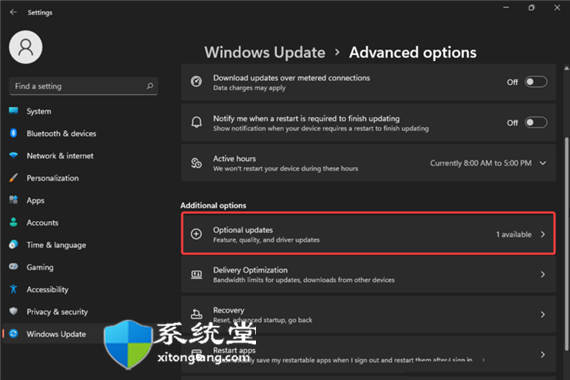Click the Personalization brush icon
570x380 pixels.
(13, 178)
